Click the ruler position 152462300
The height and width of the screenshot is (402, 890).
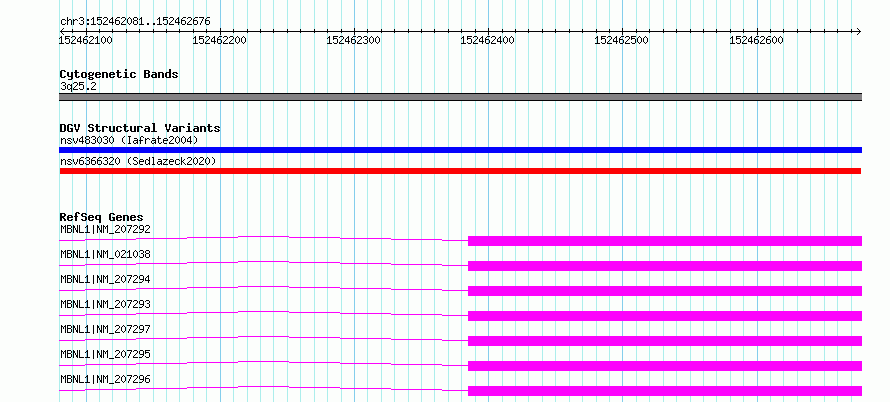pos(354,40)
